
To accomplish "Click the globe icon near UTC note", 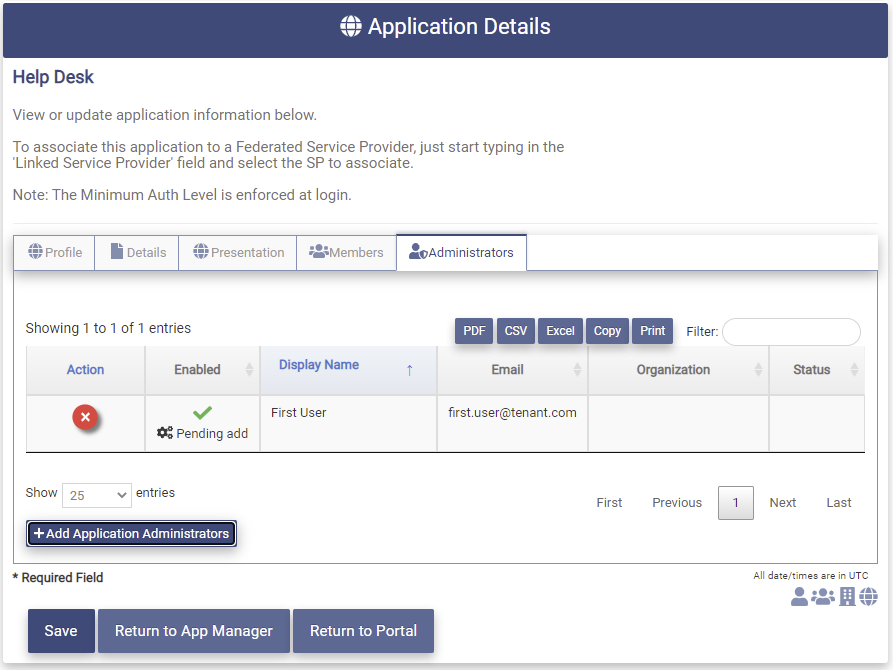I will point(869,597).
